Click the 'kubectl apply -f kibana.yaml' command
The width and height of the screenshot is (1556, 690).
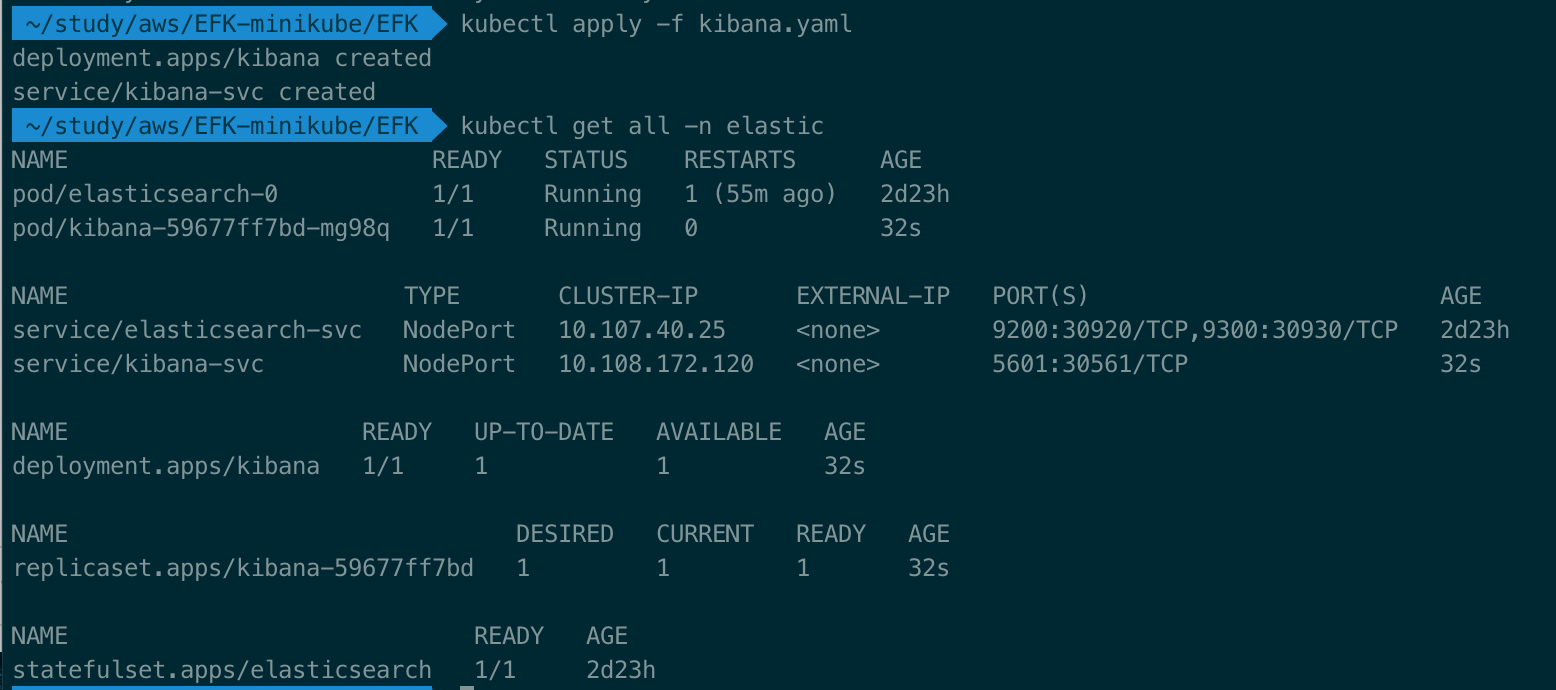657,24
